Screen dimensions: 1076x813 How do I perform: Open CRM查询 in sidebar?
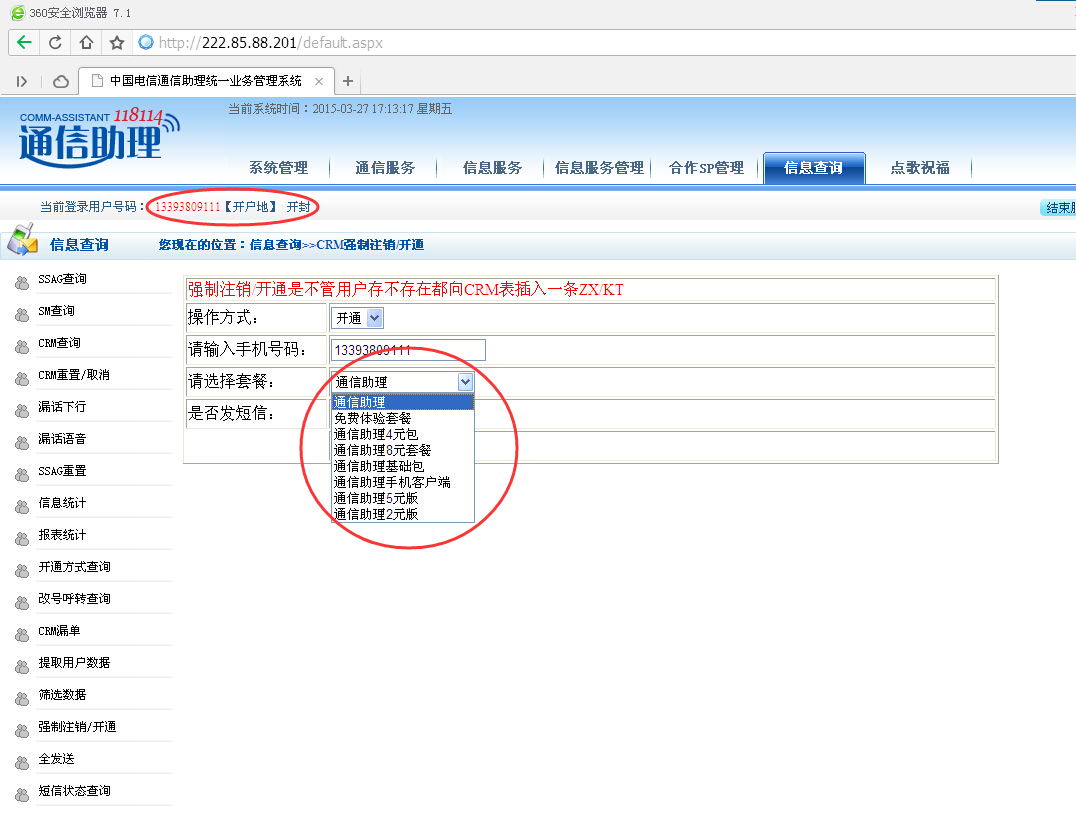(59, 343)
